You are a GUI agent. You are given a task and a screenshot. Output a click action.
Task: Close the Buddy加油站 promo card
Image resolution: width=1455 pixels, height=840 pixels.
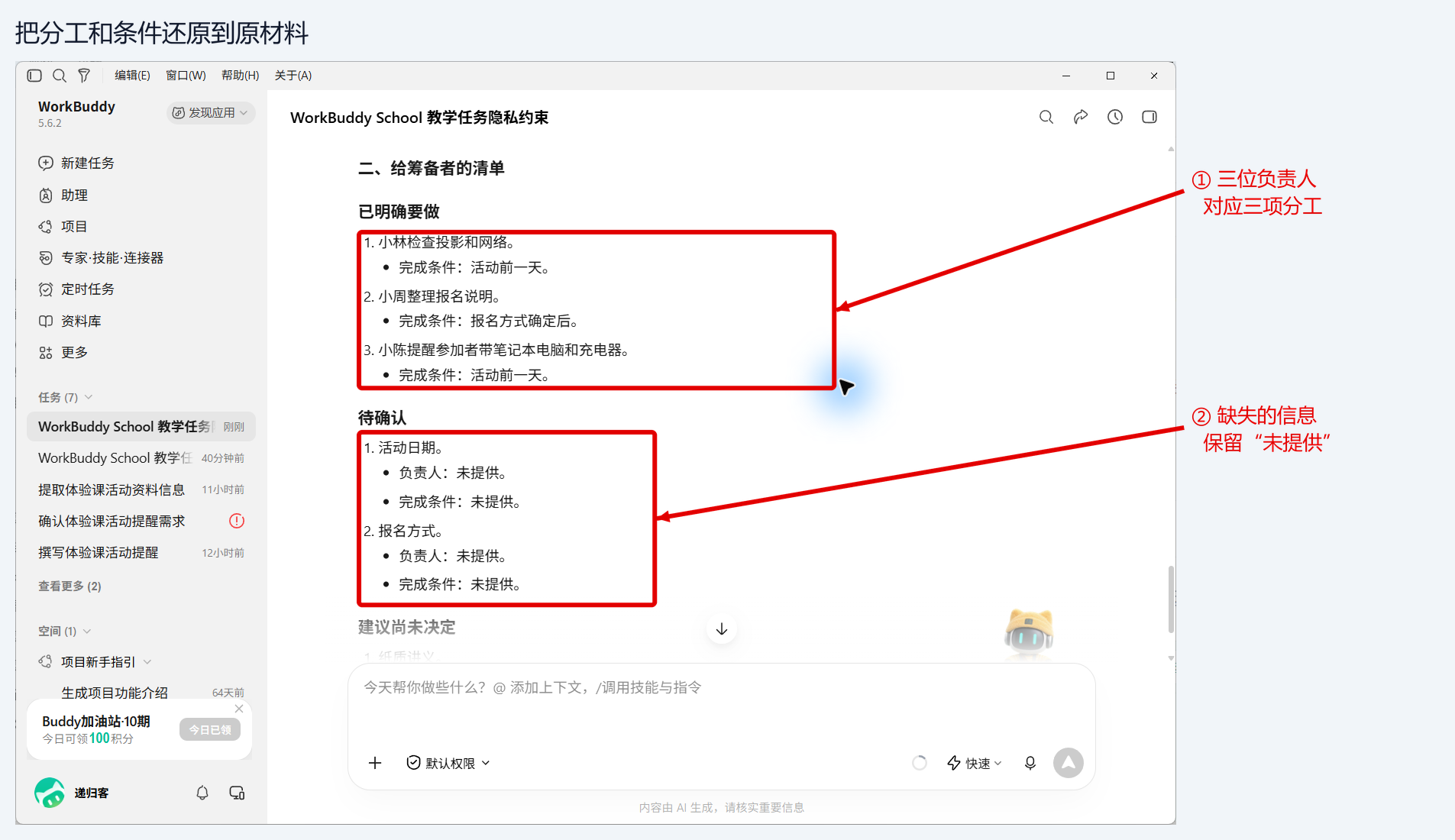coord(239,709)
